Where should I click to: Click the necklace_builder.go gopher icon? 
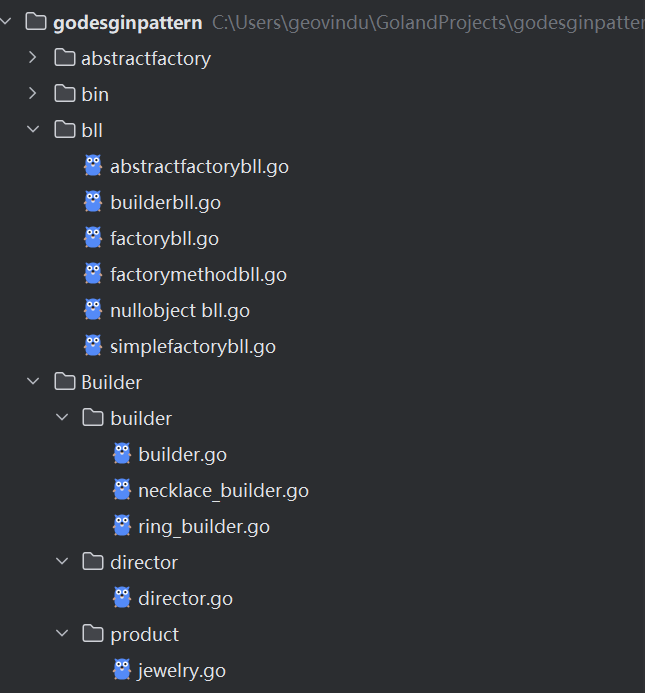[122, 490]
